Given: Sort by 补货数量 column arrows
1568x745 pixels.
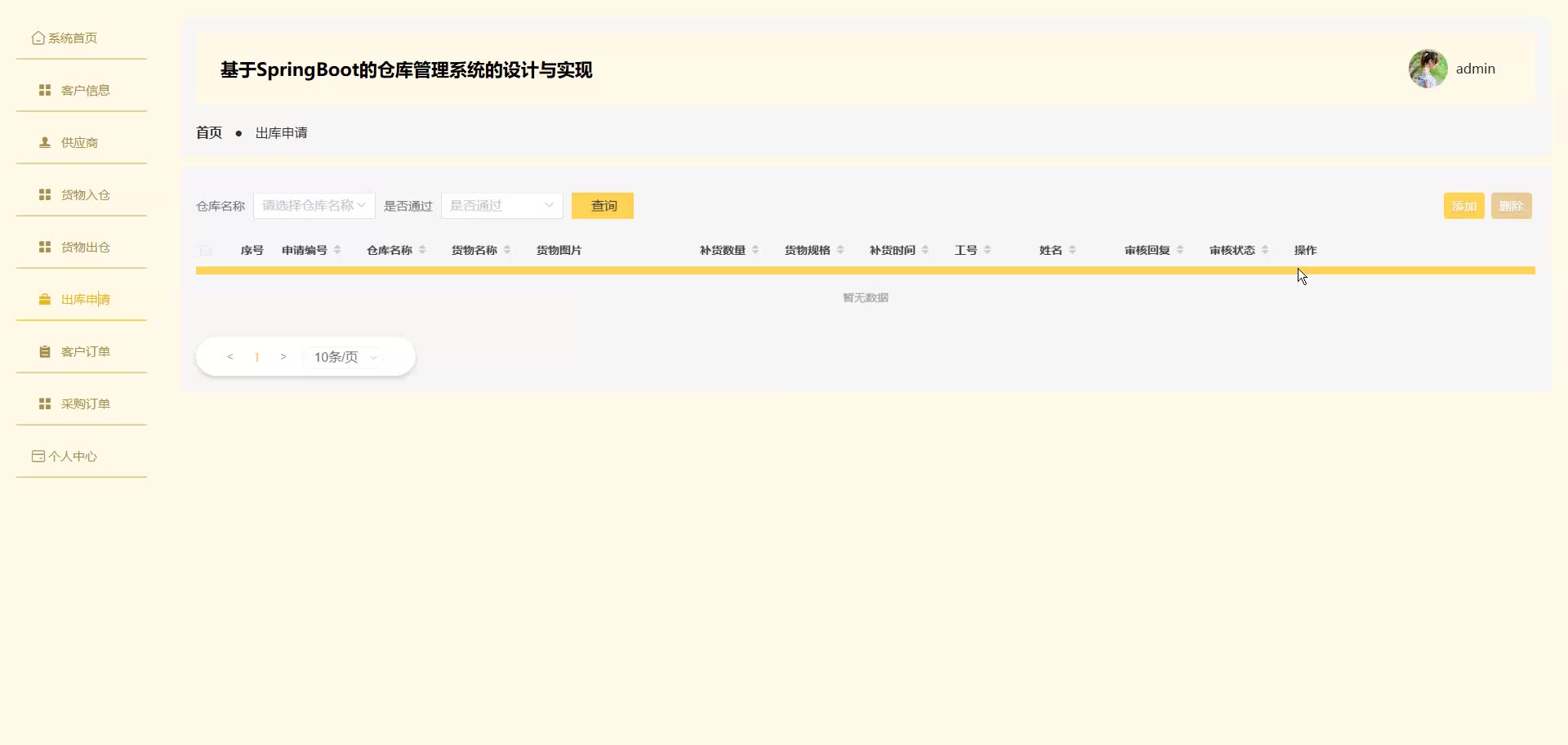Looking at the screenshot, I should coord(755,250).
